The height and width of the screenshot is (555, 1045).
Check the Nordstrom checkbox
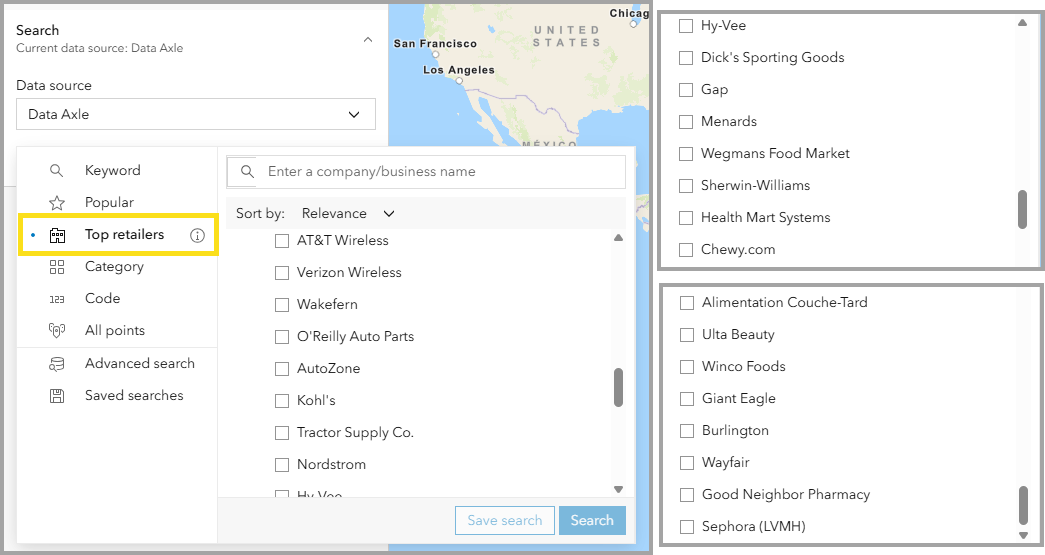click(282, 465)
